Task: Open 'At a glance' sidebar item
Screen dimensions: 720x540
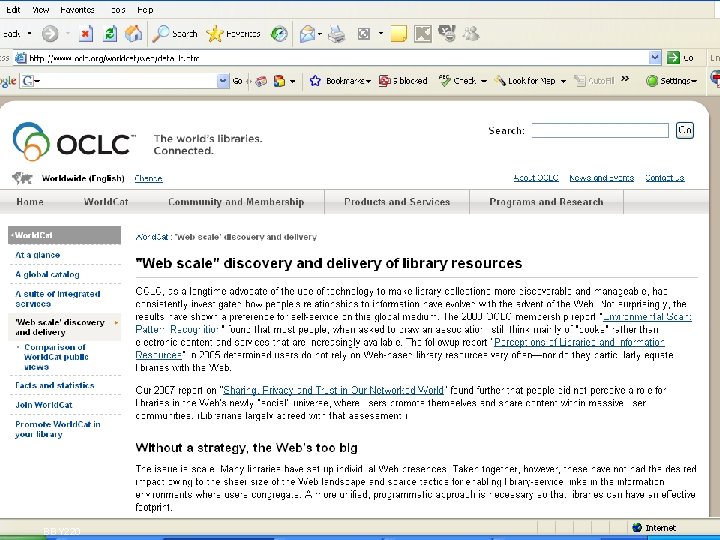Action: [x=38, y=255]
